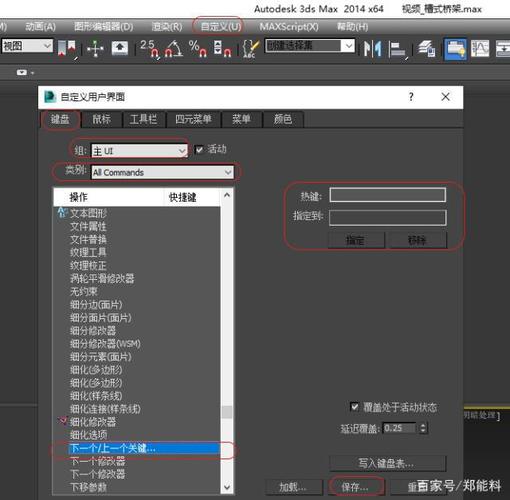Screen dimensions: 510x500
Task: Switch to the 颜色 tab
Action: click(283, 119)
